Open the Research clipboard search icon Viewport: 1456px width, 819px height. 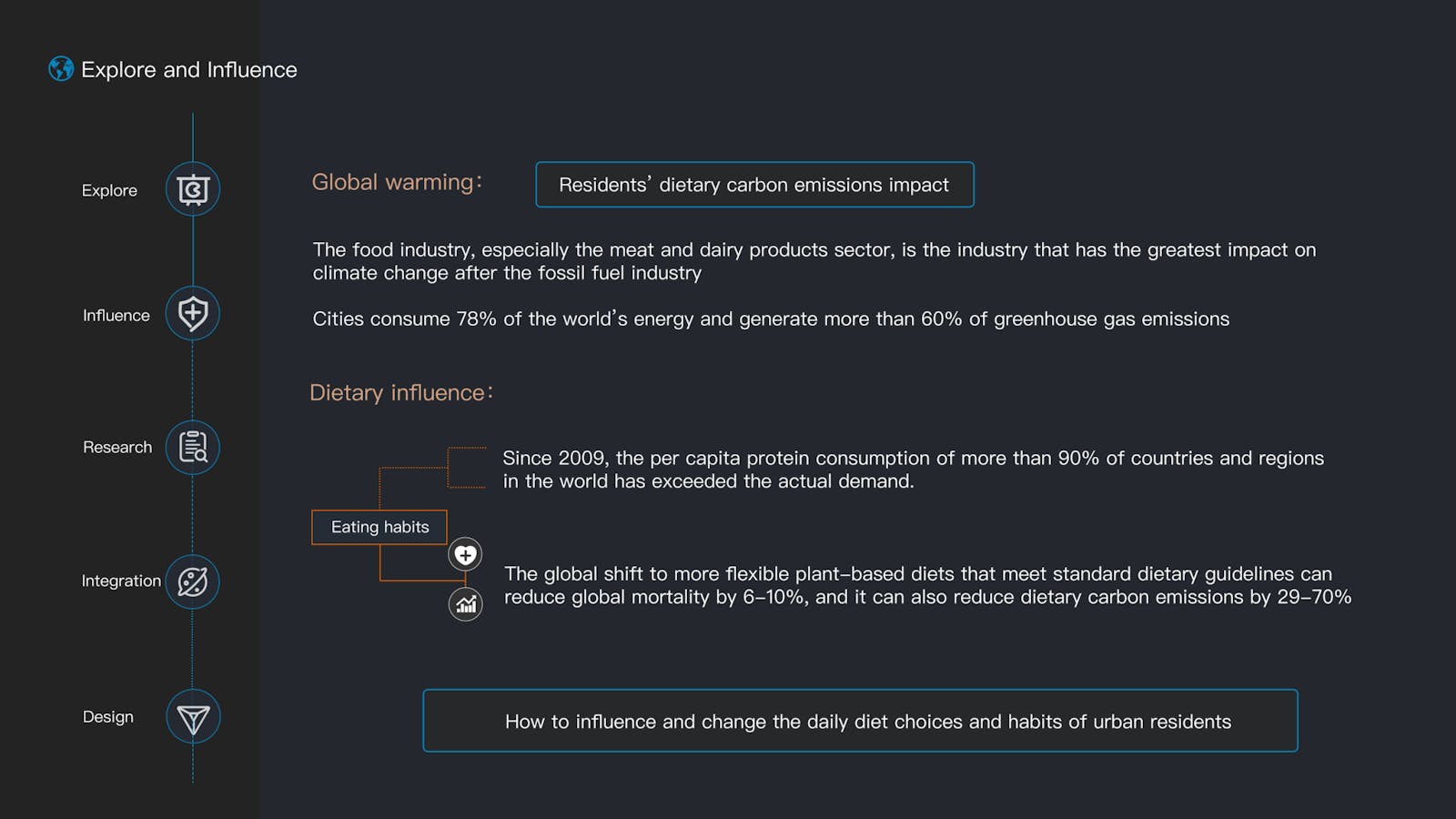click(193, 447)
